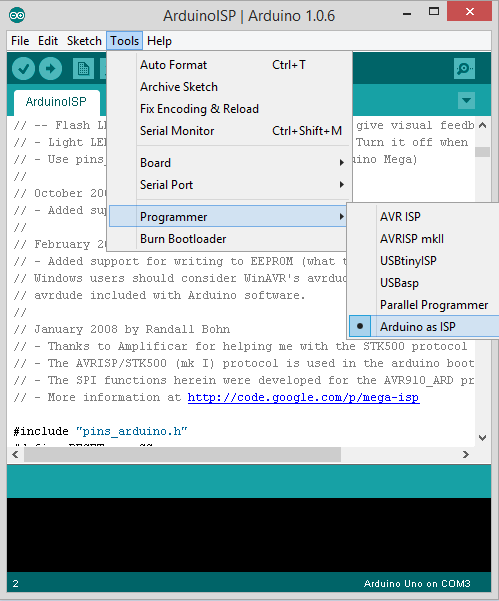Maximize the Arduino window
The width and height of the screenshot is (499, 601).
pyautogui.click(x=434, y=12)
